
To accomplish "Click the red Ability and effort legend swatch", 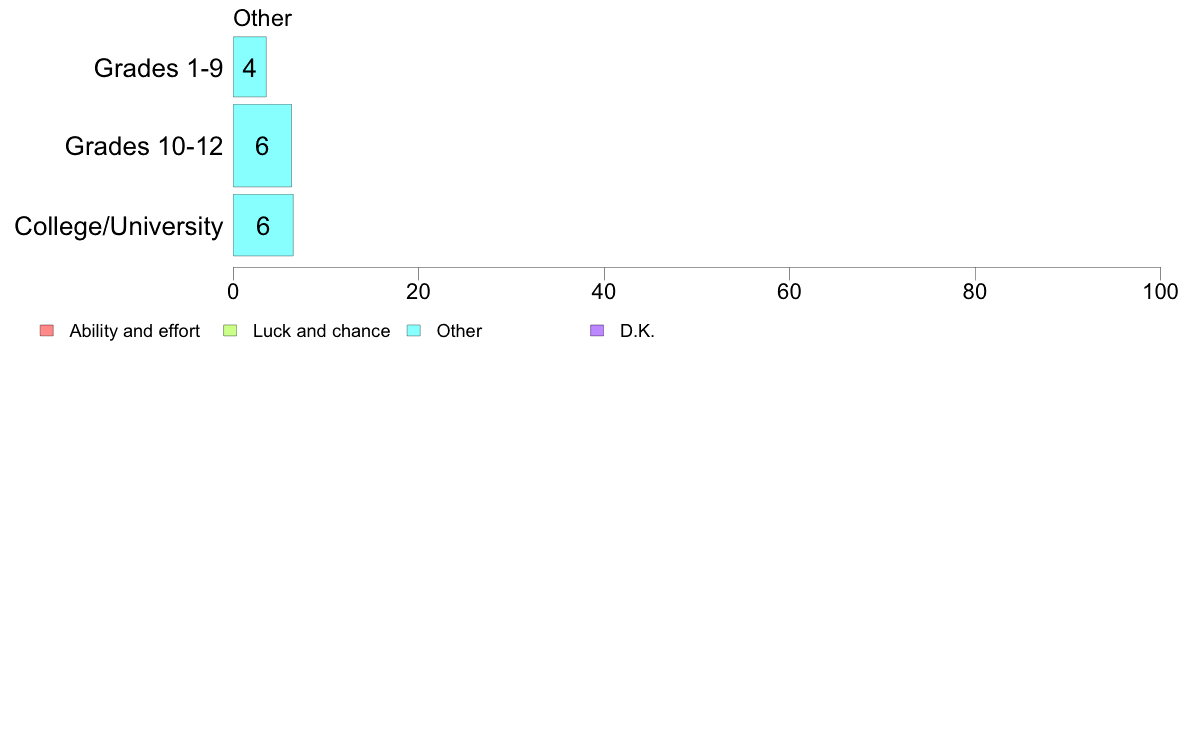I will pos(46,331).
